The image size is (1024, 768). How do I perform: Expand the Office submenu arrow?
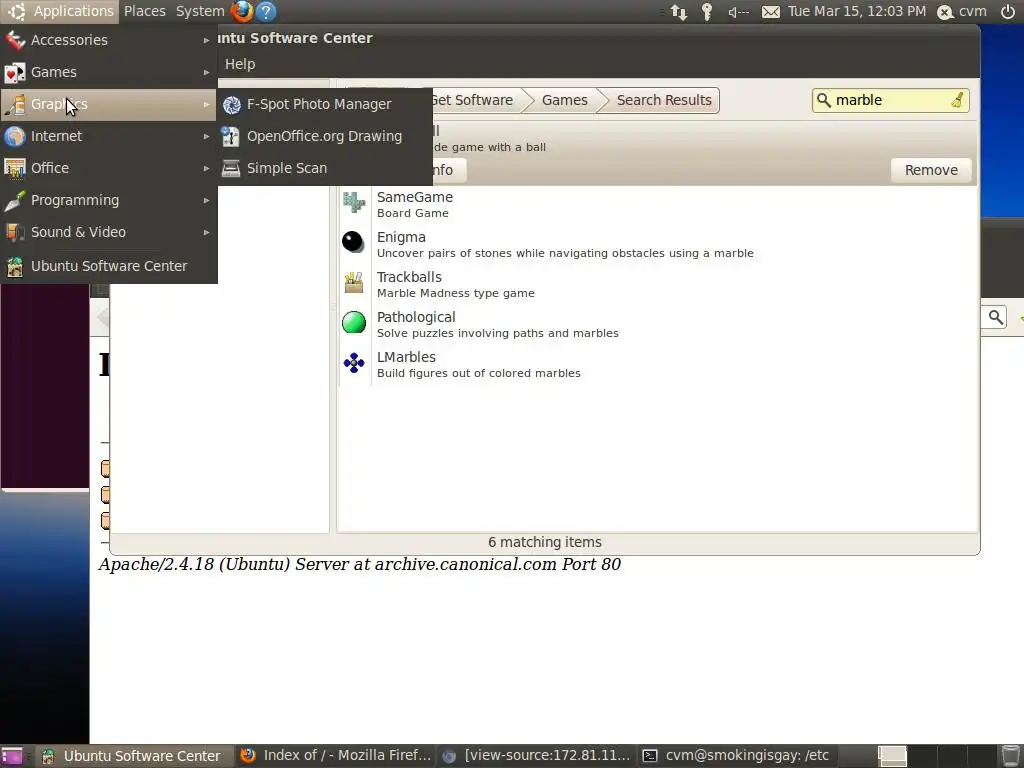[x=206, y=168]
